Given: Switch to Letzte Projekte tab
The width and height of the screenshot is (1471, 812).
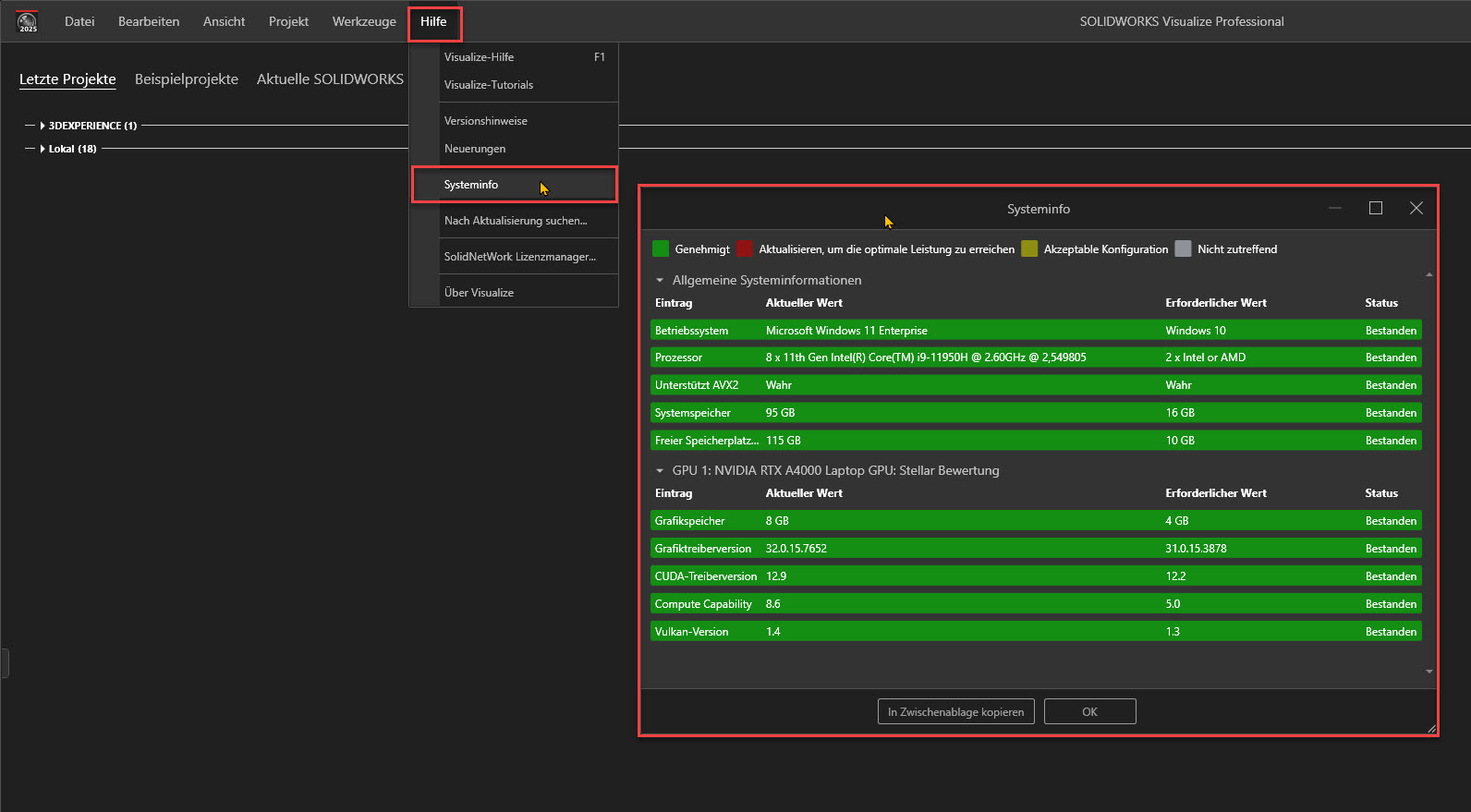Looking at the screenshot, I should (67, 79).
